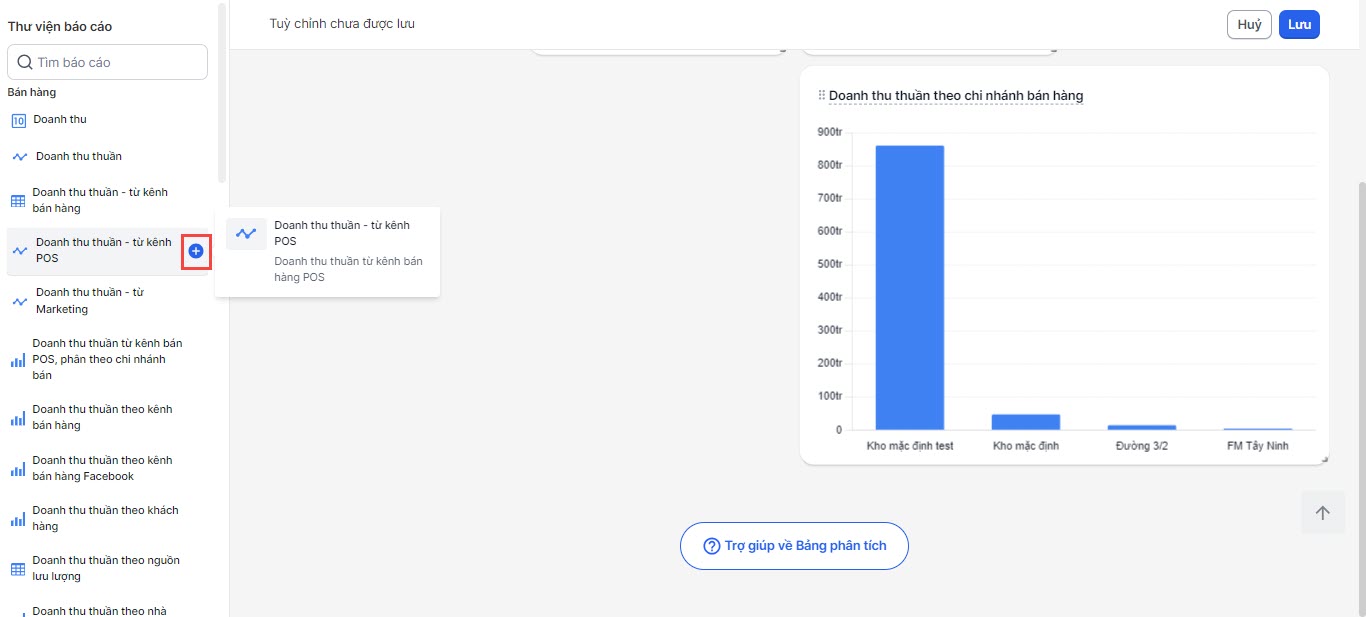1366x617 pixels.
Task: Click the scroll-to-top arrow button
Action: 1323,513
